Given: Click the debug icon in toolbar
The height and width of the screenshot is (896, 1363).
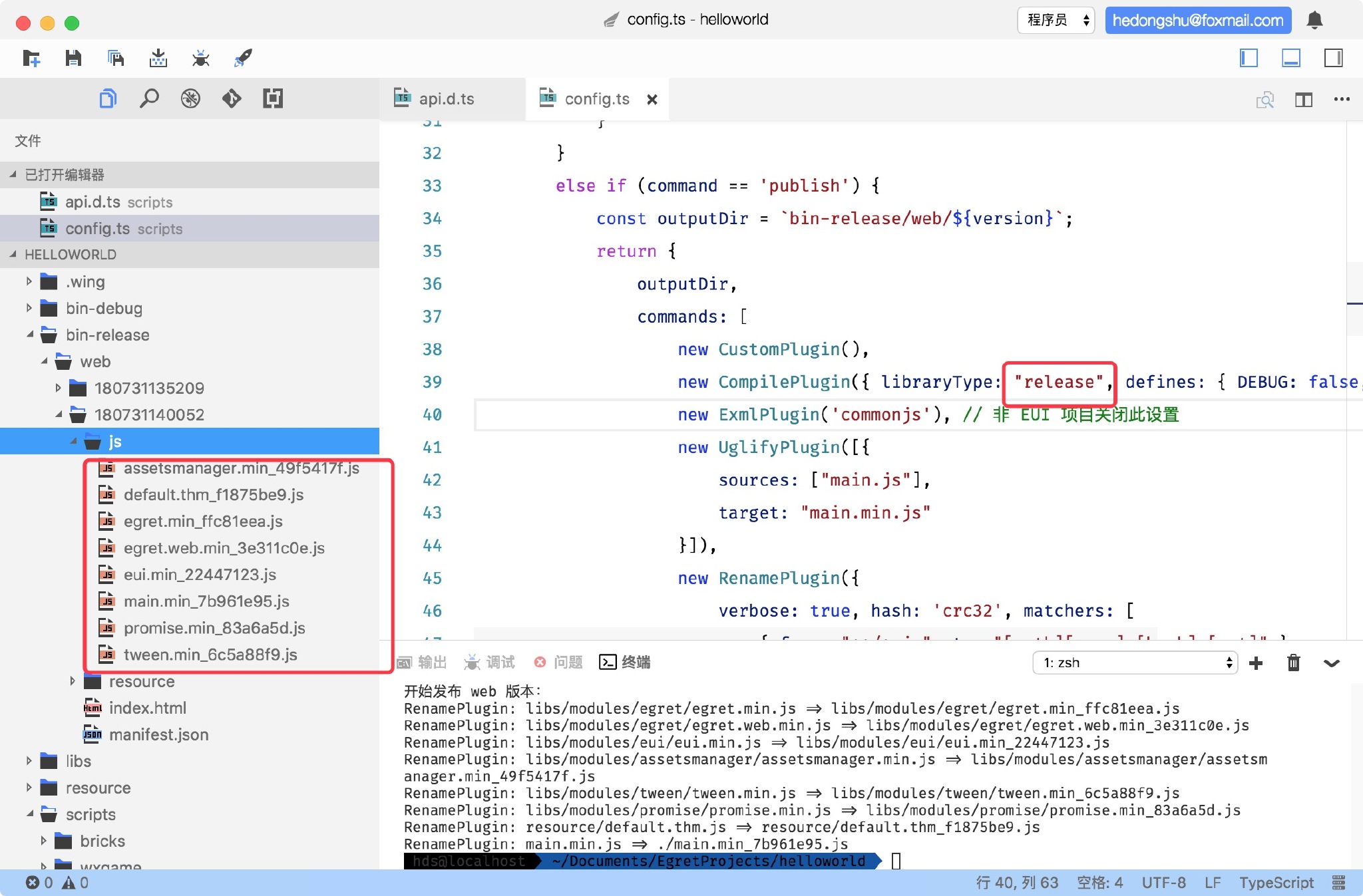Looking at the screenshot, I should pos(200,56).
